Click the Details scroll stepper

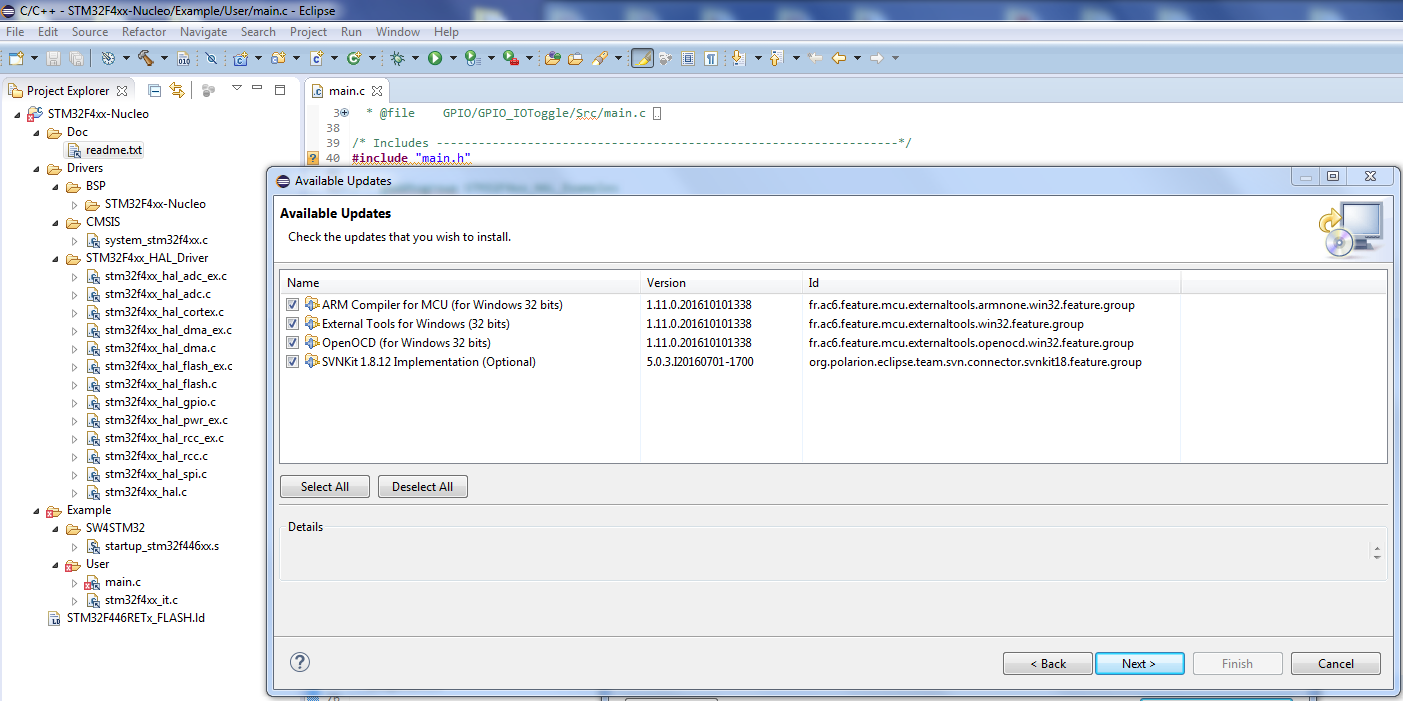(x=1377, y=551)
